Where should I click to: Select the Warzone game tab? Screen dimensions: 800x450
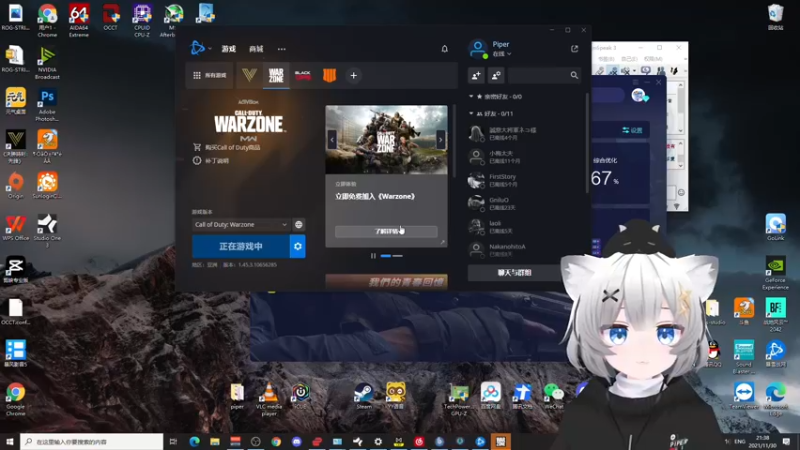tap(276, 76)
